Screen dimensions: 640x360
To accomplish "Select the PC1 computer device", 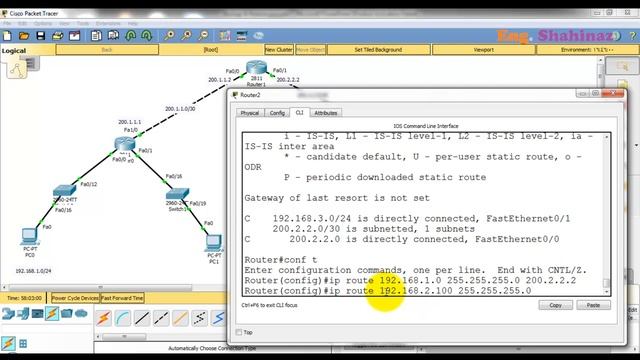I will [214, 243].
